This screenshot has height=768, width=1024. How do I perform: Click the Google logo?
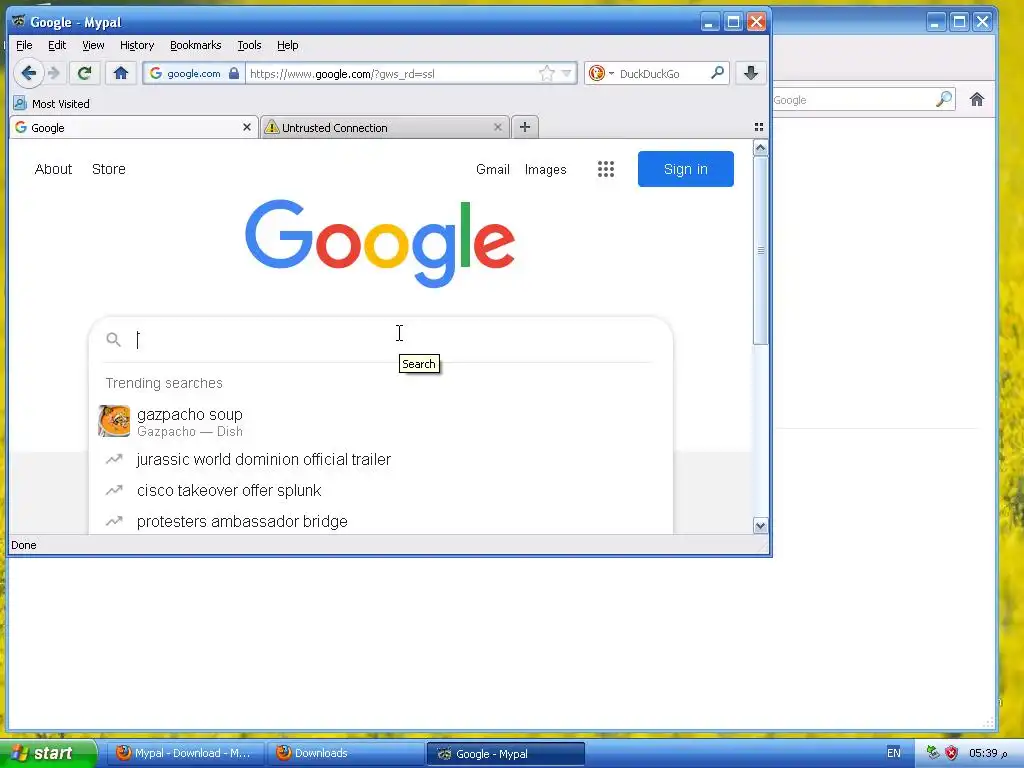point(380,243)
